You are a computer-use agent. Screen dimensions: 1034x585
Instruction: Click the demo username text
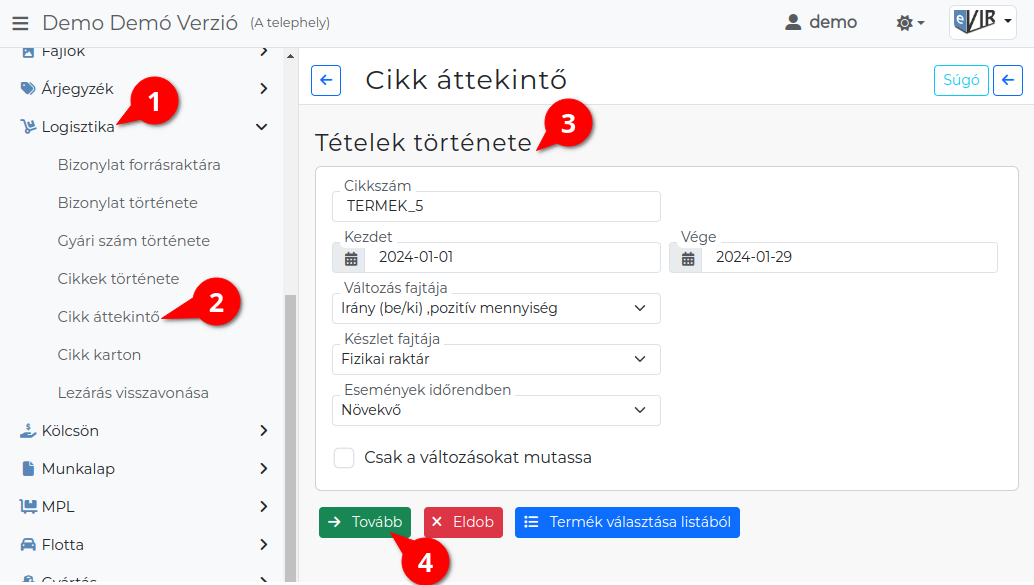pyautogui.click(x=833, y=22)
